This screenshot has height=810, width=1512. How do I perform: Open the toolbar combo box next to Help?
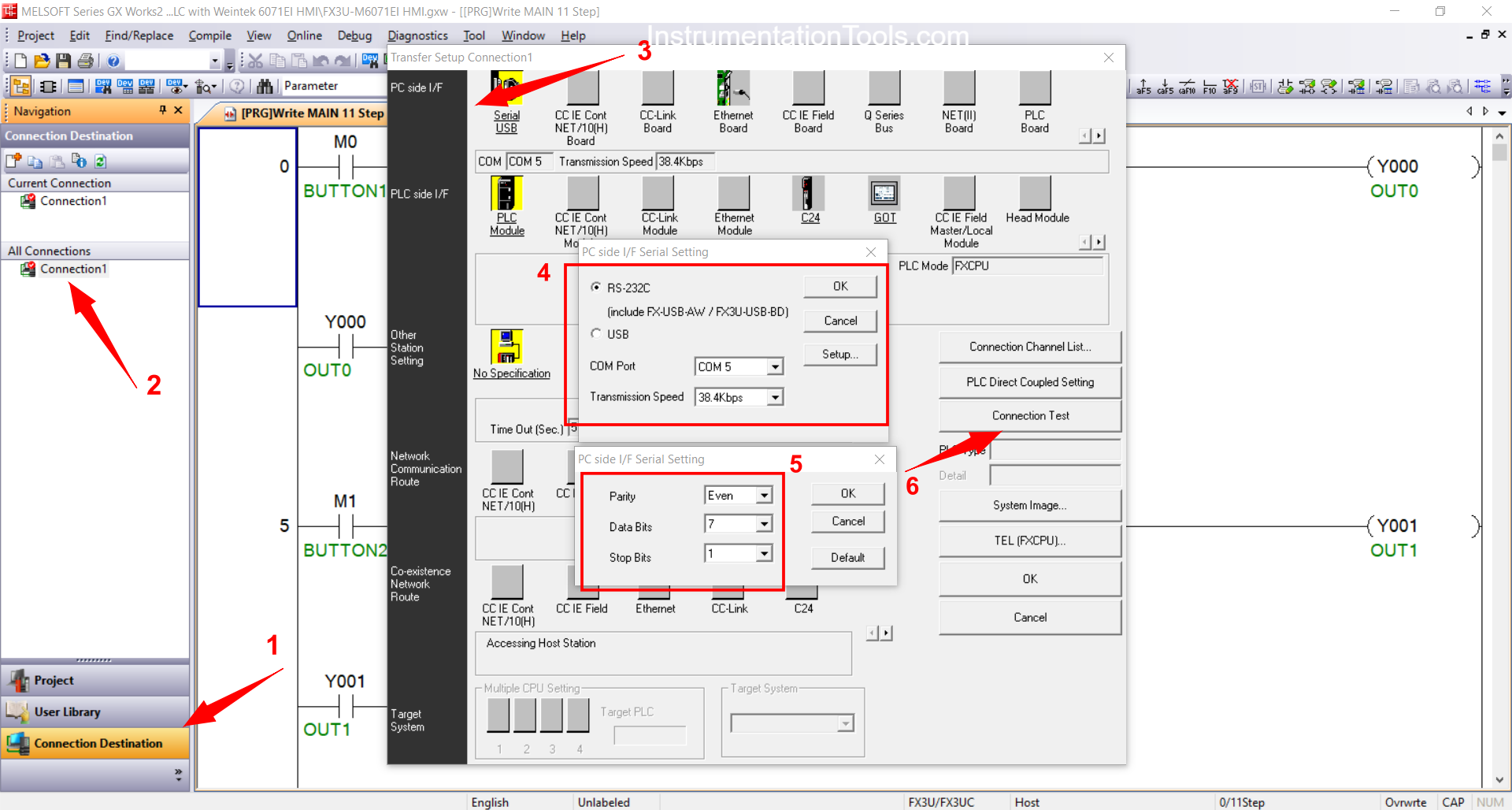point(213,61)
